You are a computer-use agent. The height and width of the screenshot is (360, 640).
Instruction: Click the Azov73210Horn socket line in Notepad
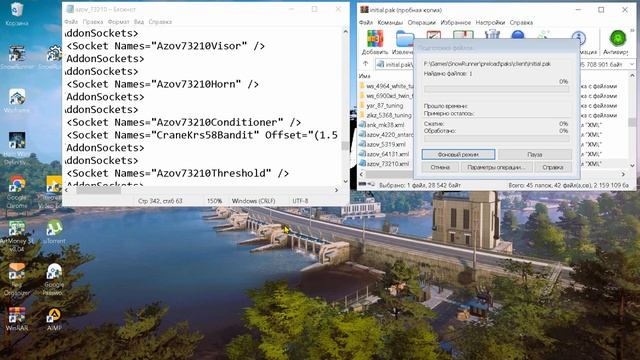coord(162,84)
